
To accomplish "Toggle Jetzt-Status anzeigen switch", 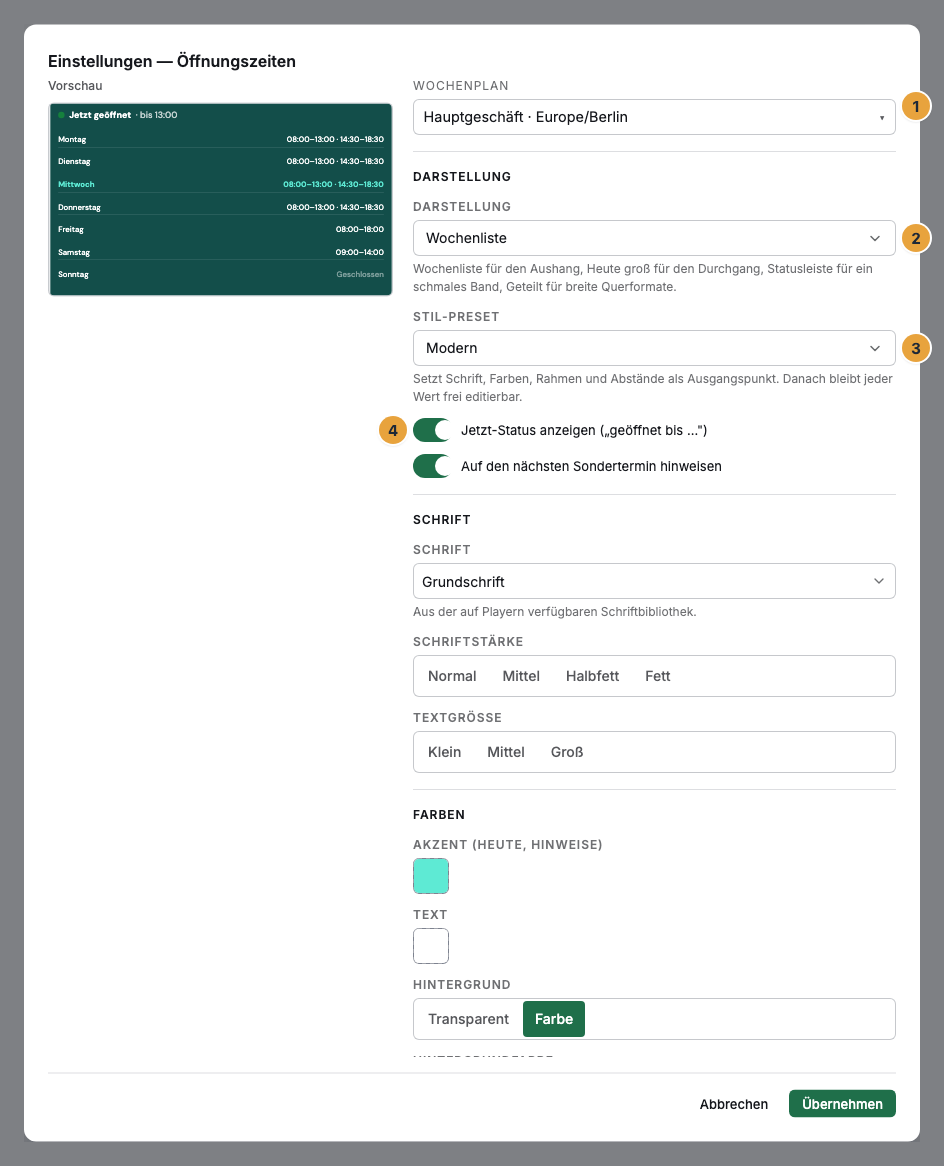I will (x=432, y=430).
